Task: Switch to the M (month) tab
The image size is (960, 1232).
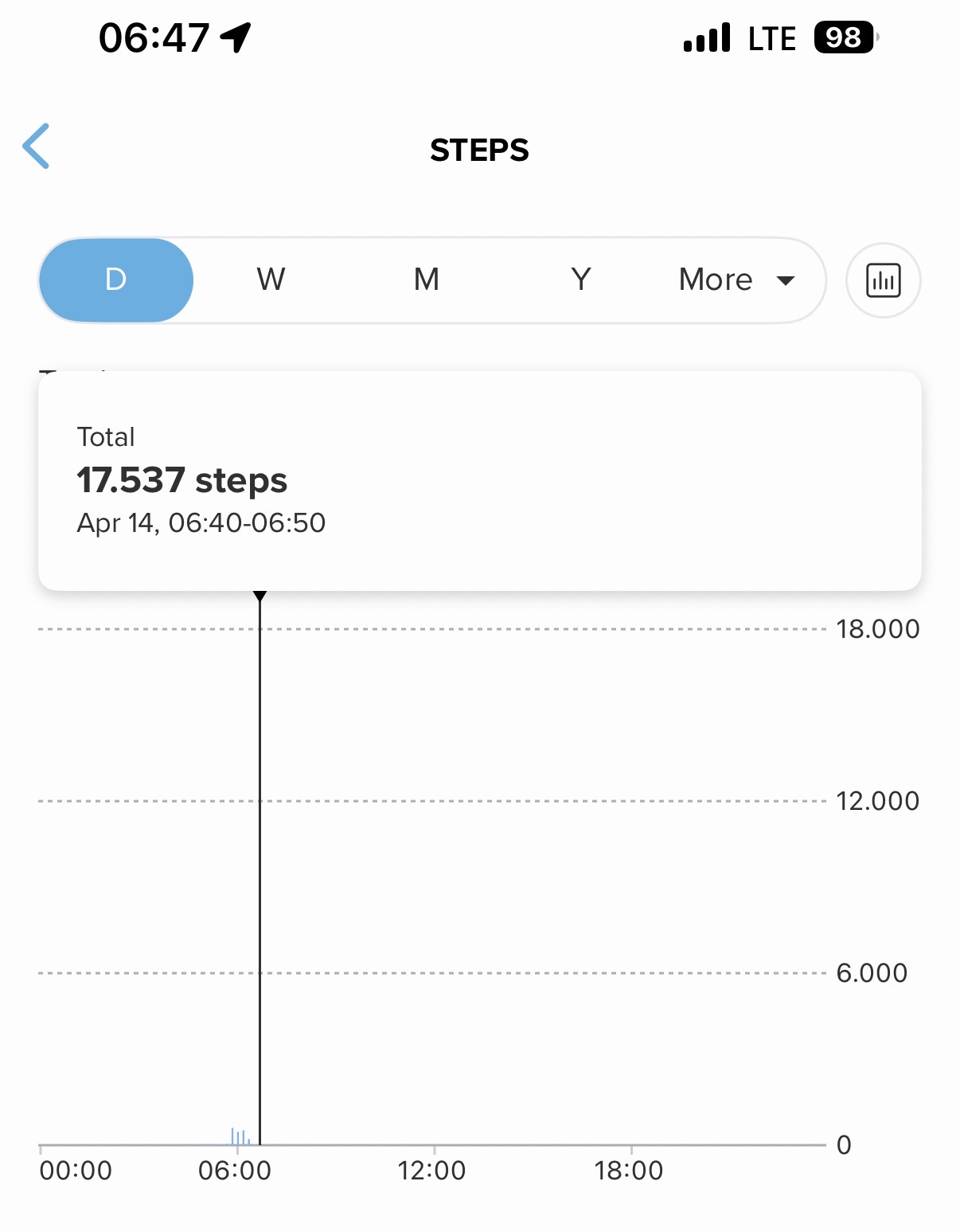Action: (427, 280)
